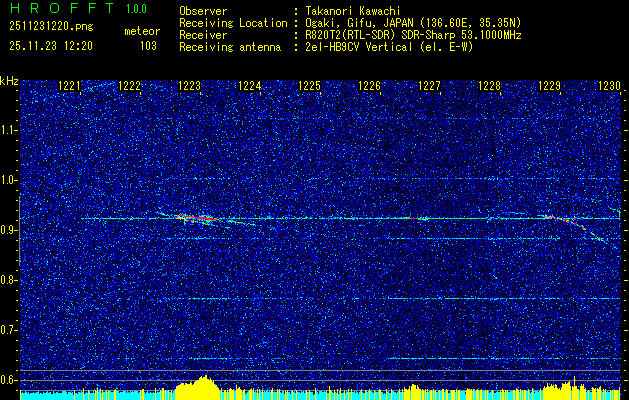Image resolution: width=629 pixels, height=400 pixels.
Task: Click the red meteor echo near 1223
Action: click(x=197, y=217)
